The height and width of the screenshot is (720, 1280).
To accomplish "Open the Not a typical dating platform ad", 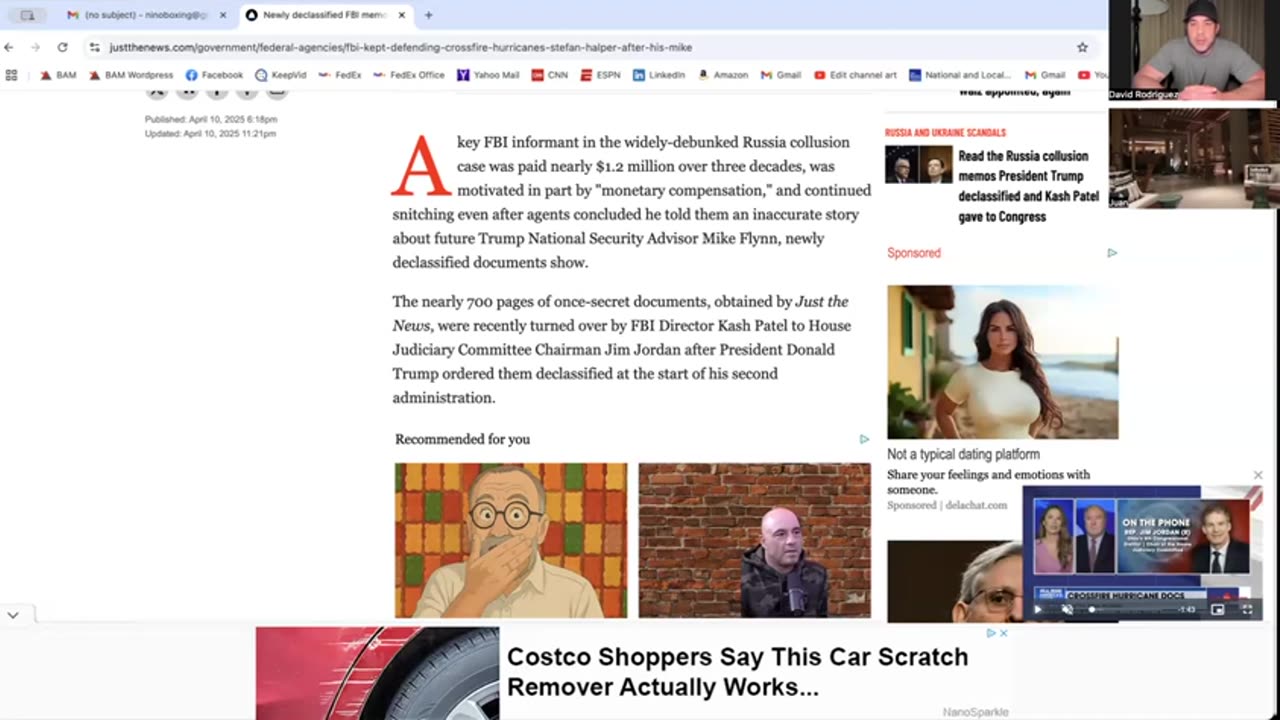I will 963,454.
